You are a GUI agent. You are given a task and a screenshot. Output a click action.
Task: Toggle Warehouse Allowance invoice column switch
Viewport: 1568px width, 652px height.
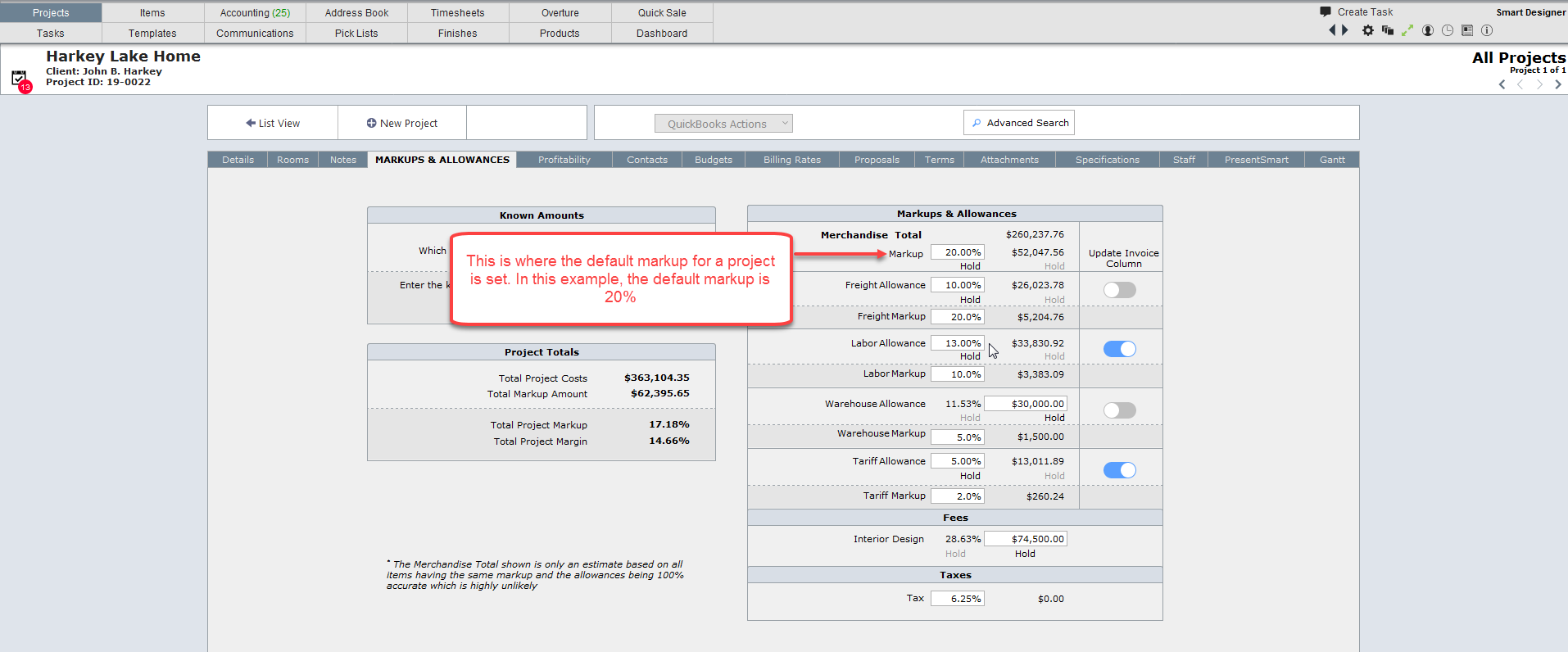tap(1120, 410)
